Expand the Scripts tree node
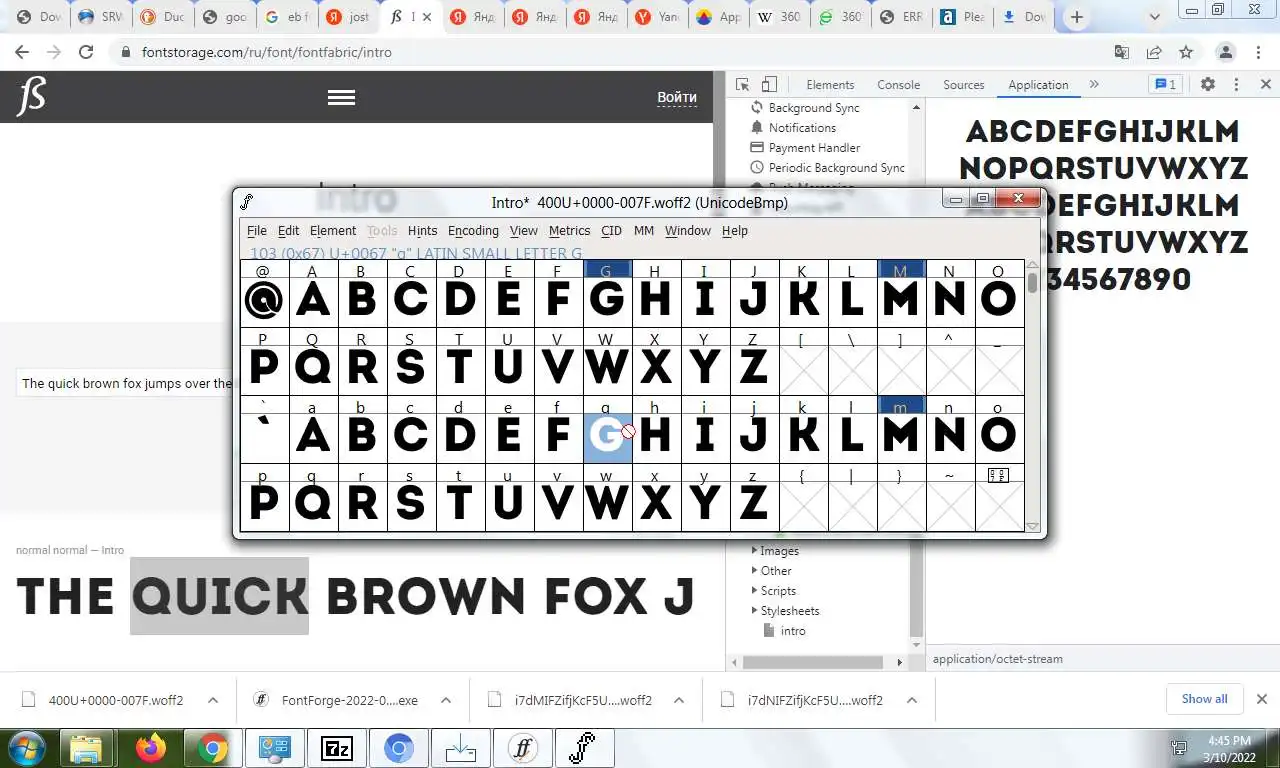This screenshot has width=1280, height=768. (x=755, y=591)
